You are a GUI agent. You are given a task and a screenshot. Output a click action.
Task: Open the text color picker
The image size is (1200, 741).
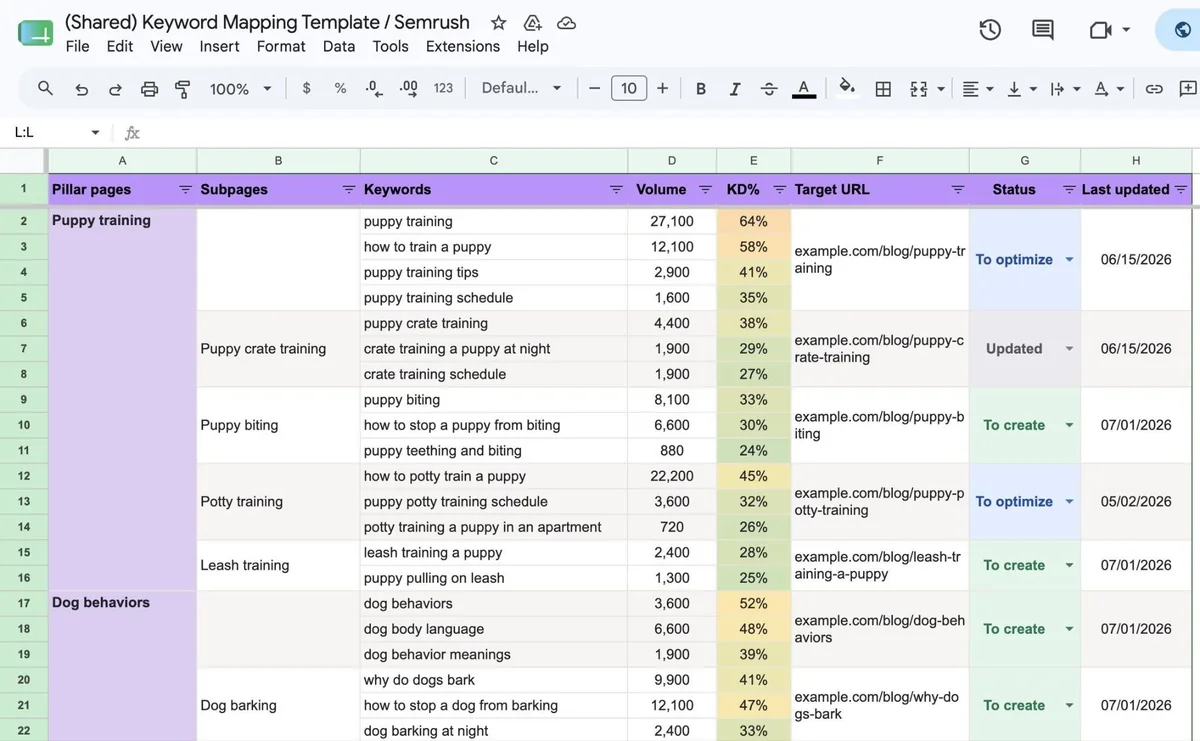[x=803, y=89]
